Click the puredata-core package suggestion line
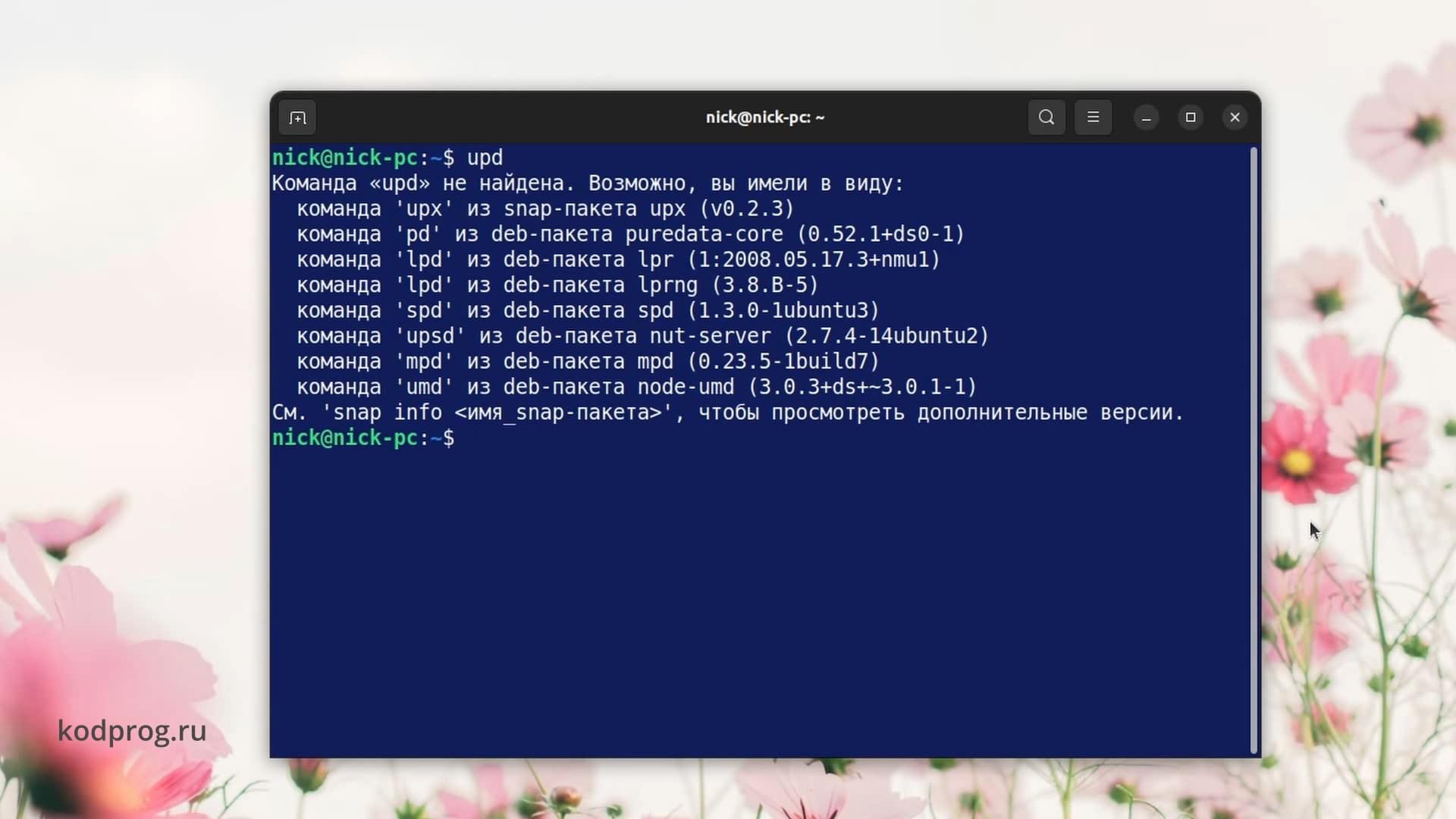This screenshot has width=1456, height=819. [x=631, y=234]
